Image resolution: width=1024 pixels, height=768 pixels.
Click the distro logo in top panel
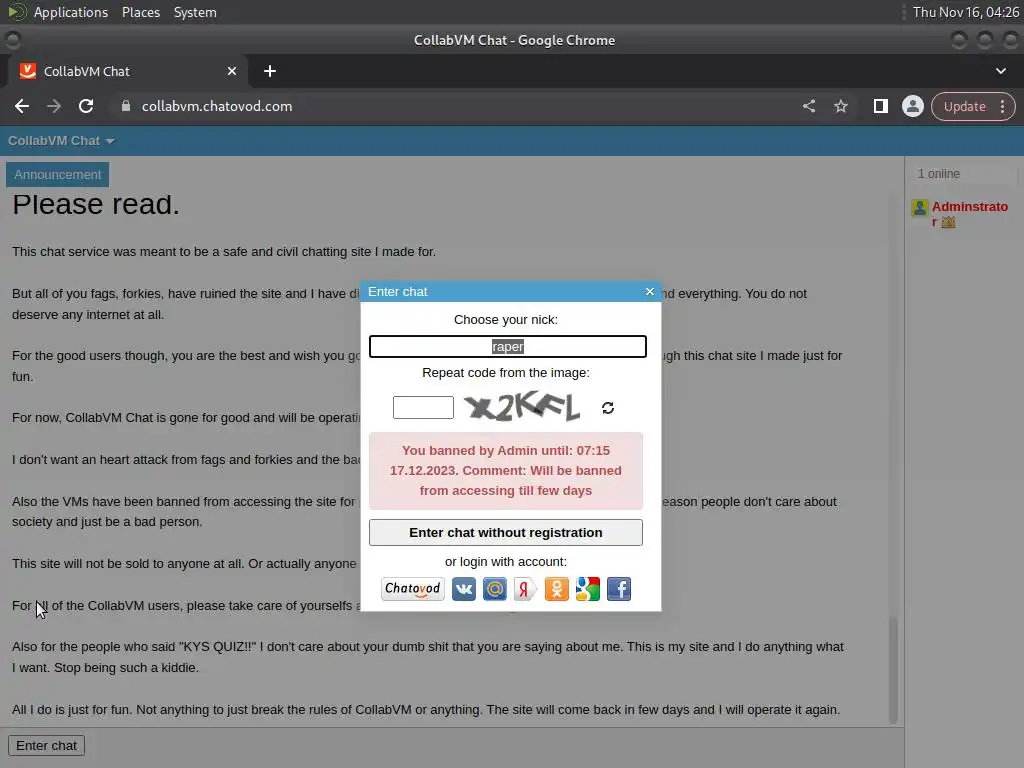16,12
